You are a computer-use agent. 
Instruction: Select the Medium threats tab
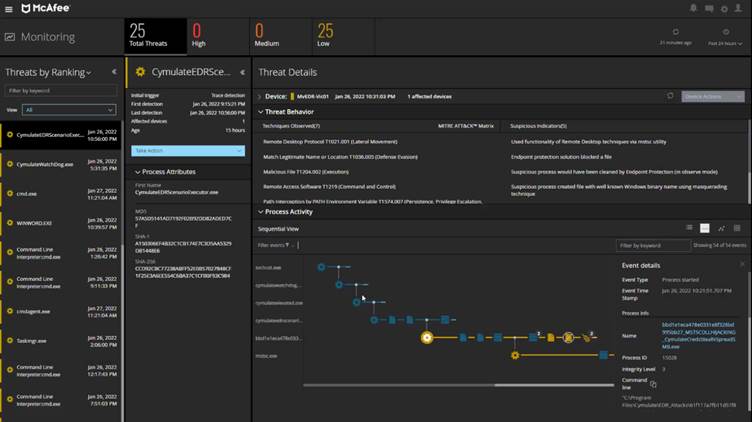click(x=281, y=36)
